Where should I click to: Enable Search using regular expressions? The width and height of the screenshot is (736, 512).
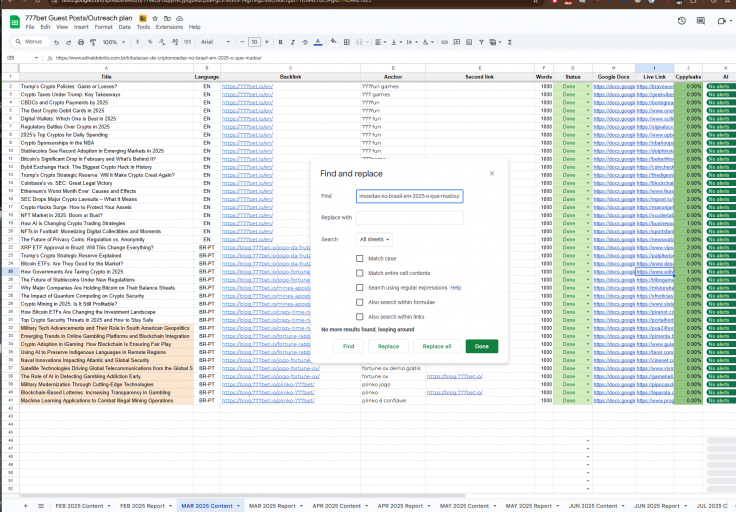(x=360, y=288)
